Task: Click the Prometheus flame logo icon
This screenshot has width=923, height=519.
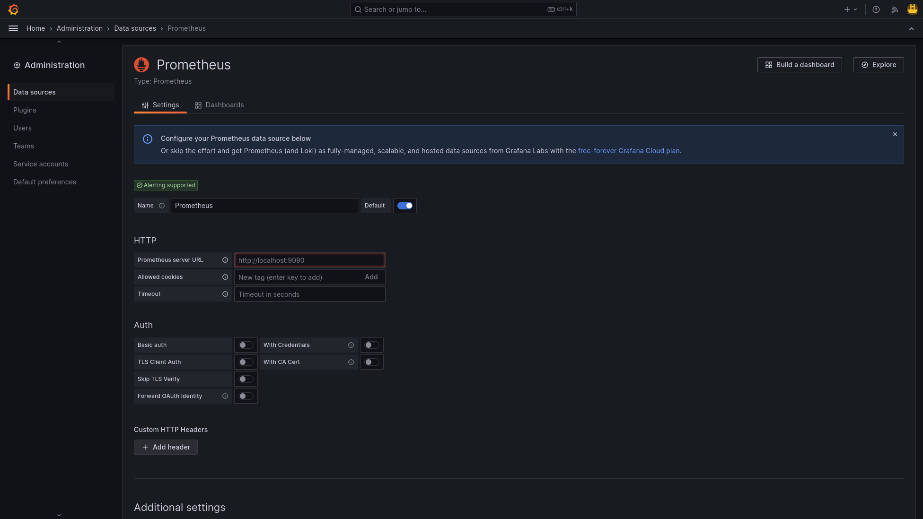Action: click(x=141, y=65)
